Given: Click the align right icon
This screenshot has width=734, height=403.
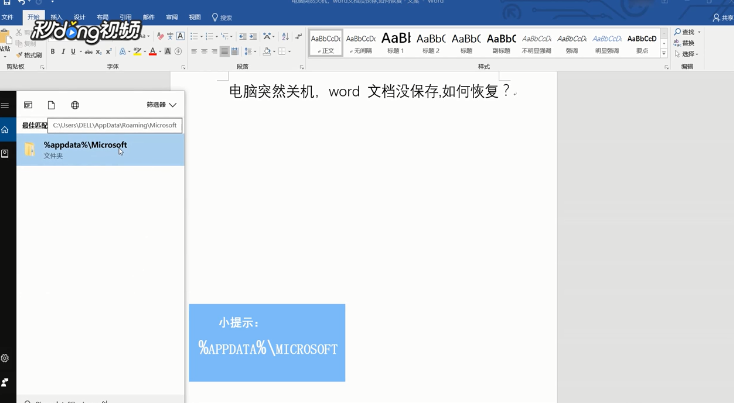Looking at the screenshot, I should (x=214, y=51).
